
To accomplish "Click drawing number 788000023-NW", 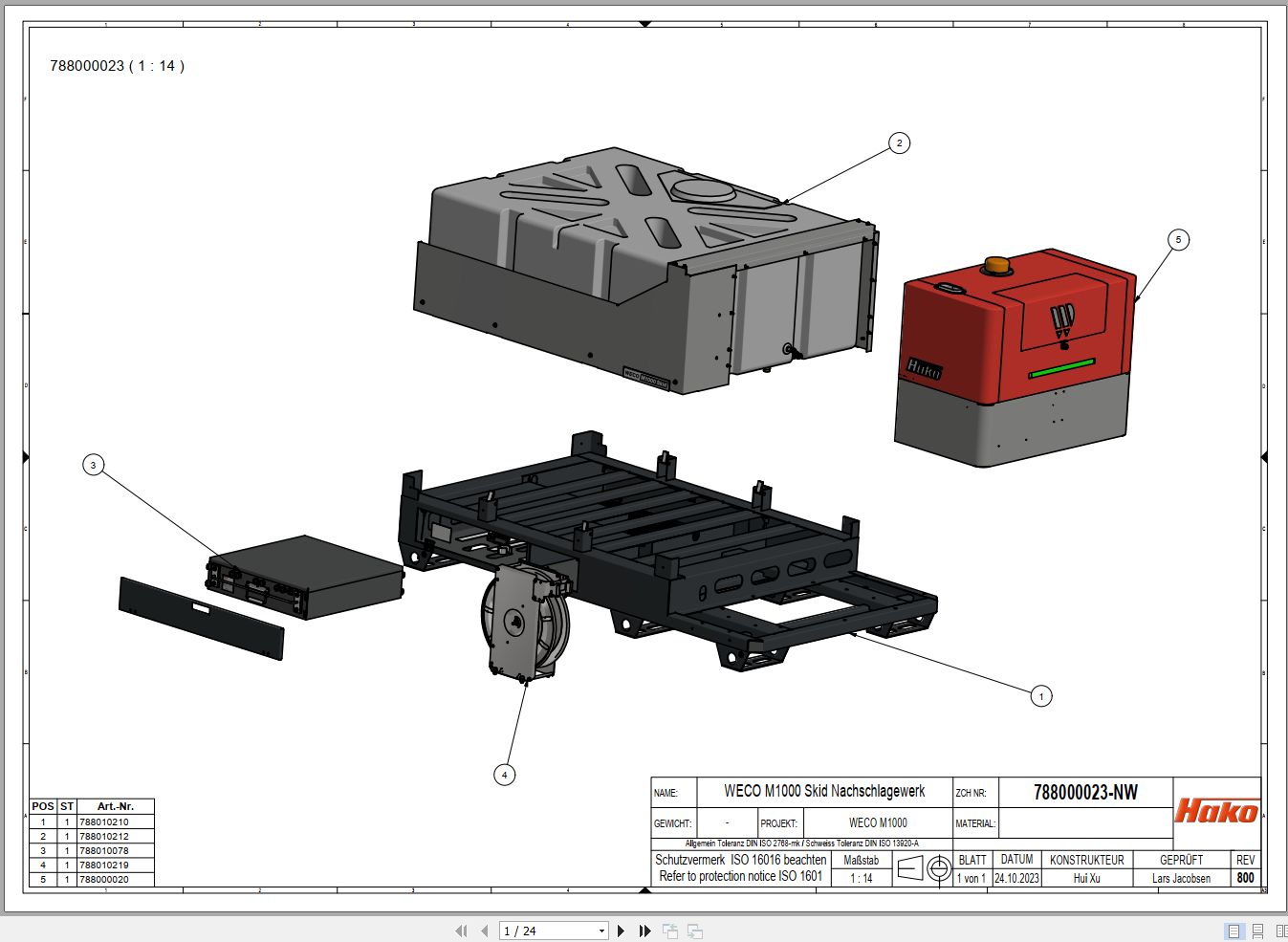I will tap(1085, 792).
